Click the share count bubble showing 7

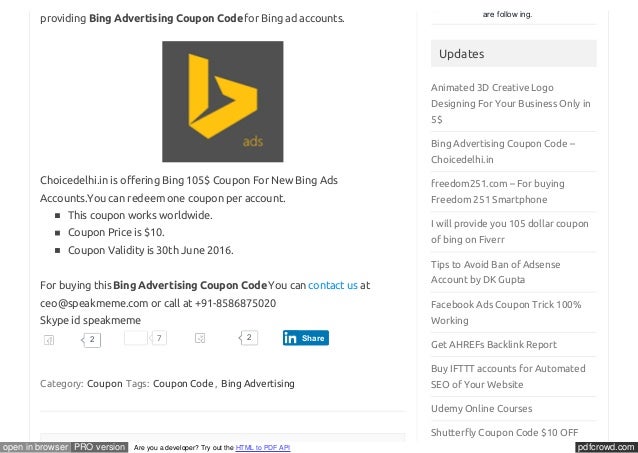[159, 339]
